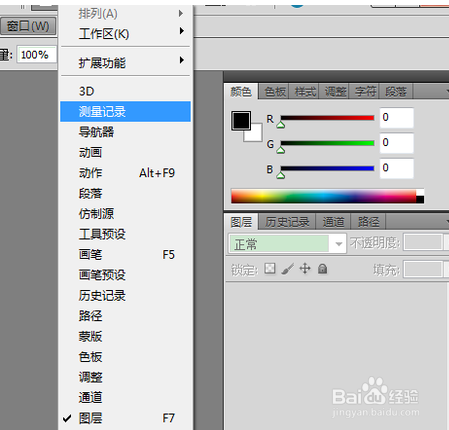Open the 正常 blend mode dropdown
449x430 pixels.
pos(287,244)
